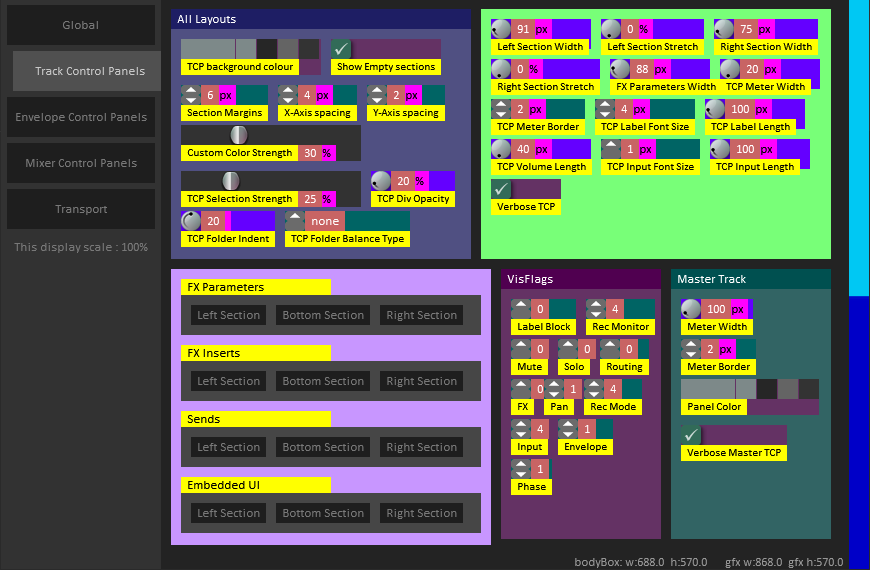Switch to Envelope Control Panels tab
The image size is (870, 570).
click(x=81, y=117)
